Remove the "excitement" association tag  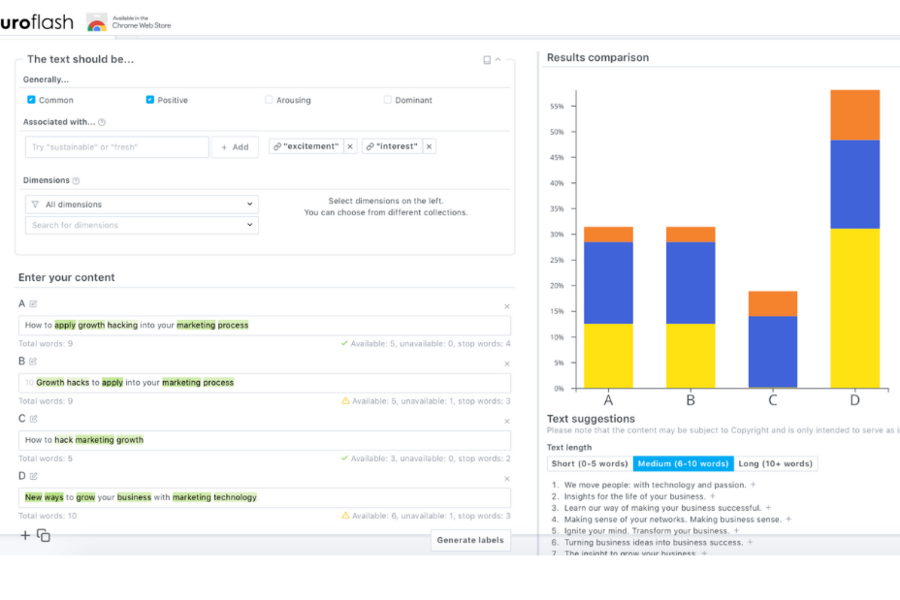point(349,147)
